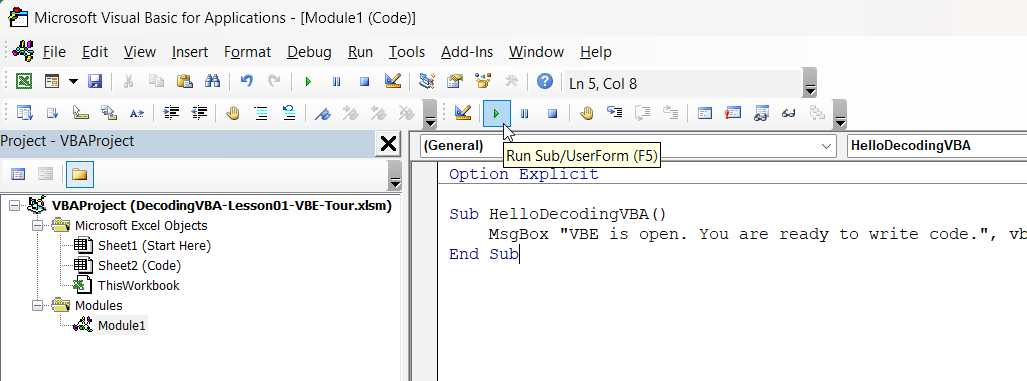Open the File menu
1027x381 pixels.
[x=54, y=52]
